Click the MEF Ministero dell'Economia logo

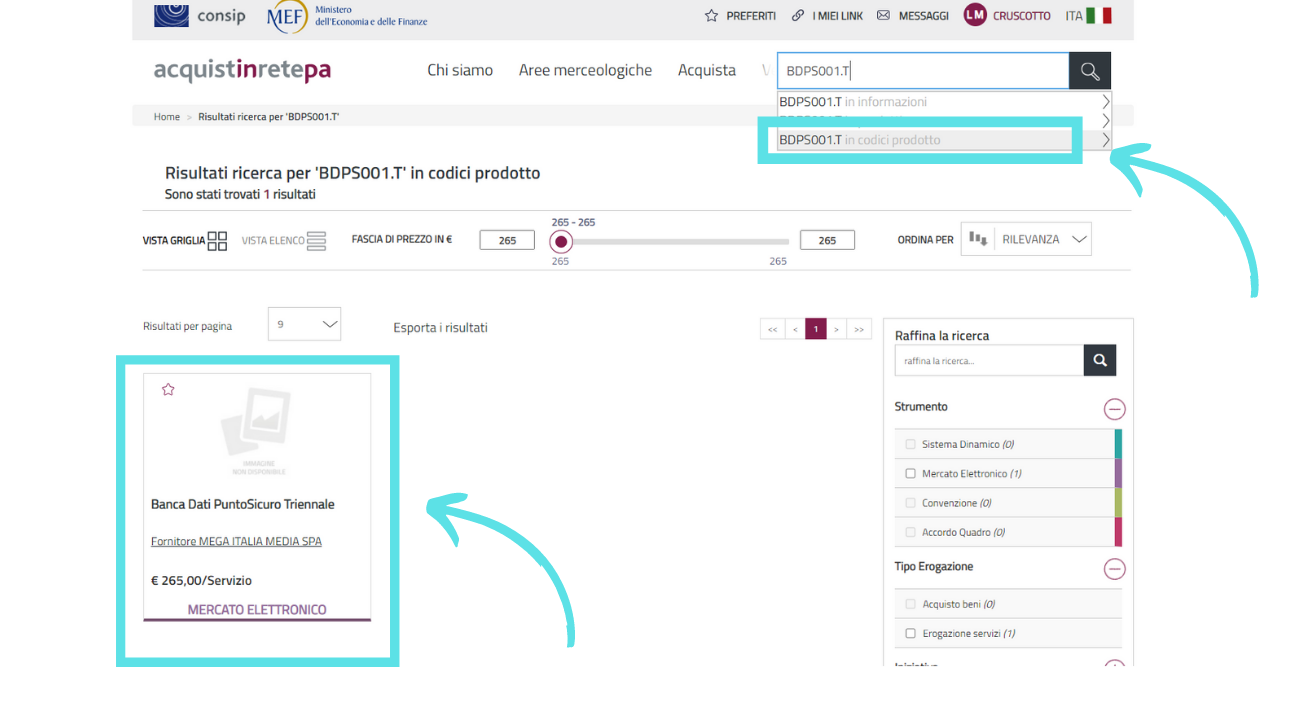coord(347,16)
